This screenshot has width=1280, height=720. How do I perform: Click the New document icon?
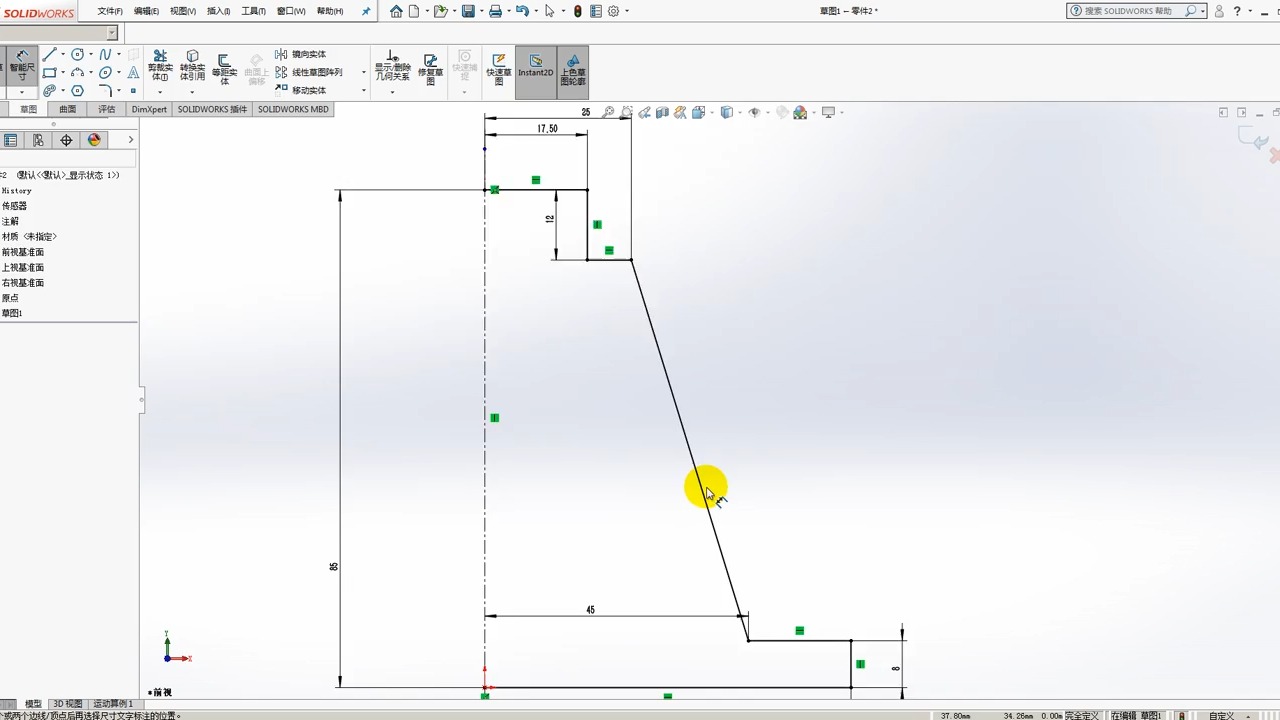tap(414, 11)
